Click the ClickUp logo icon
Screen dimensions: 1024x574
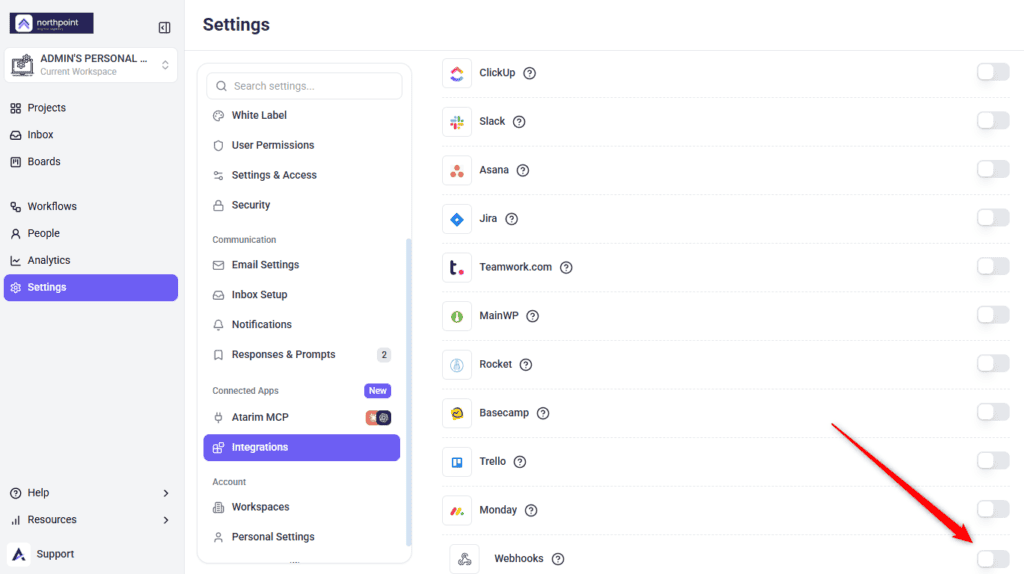coord(456,73)
